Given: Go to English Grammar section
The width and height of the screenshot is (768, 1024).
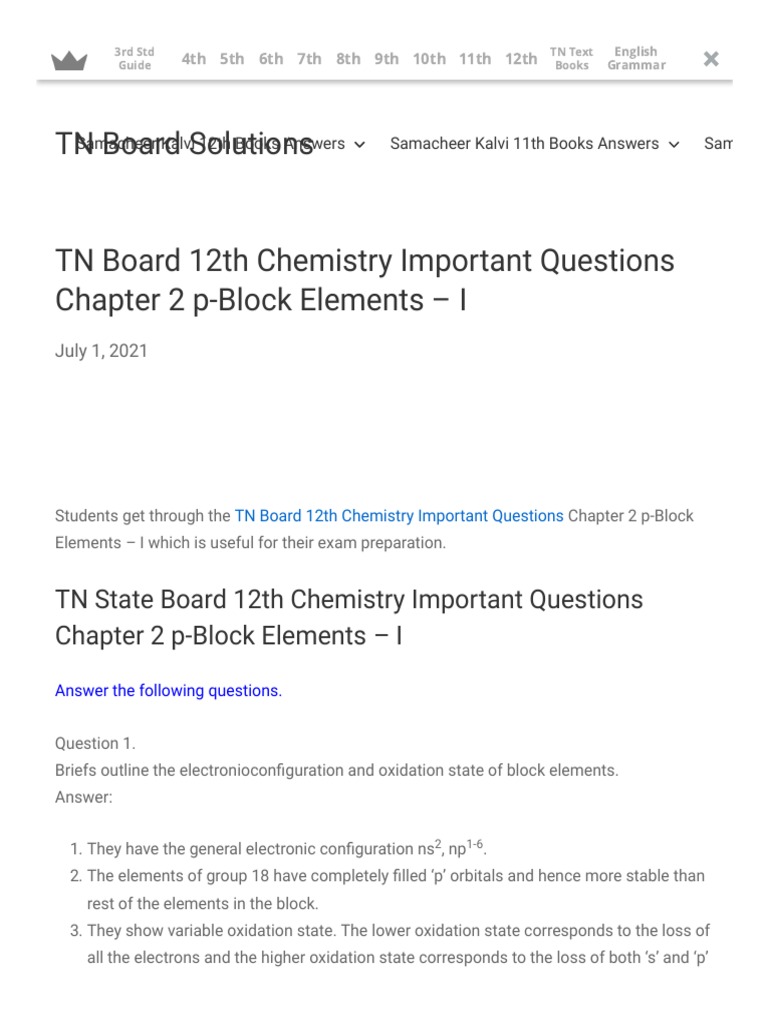Looking at the screenshot, I should pos(636,59).
